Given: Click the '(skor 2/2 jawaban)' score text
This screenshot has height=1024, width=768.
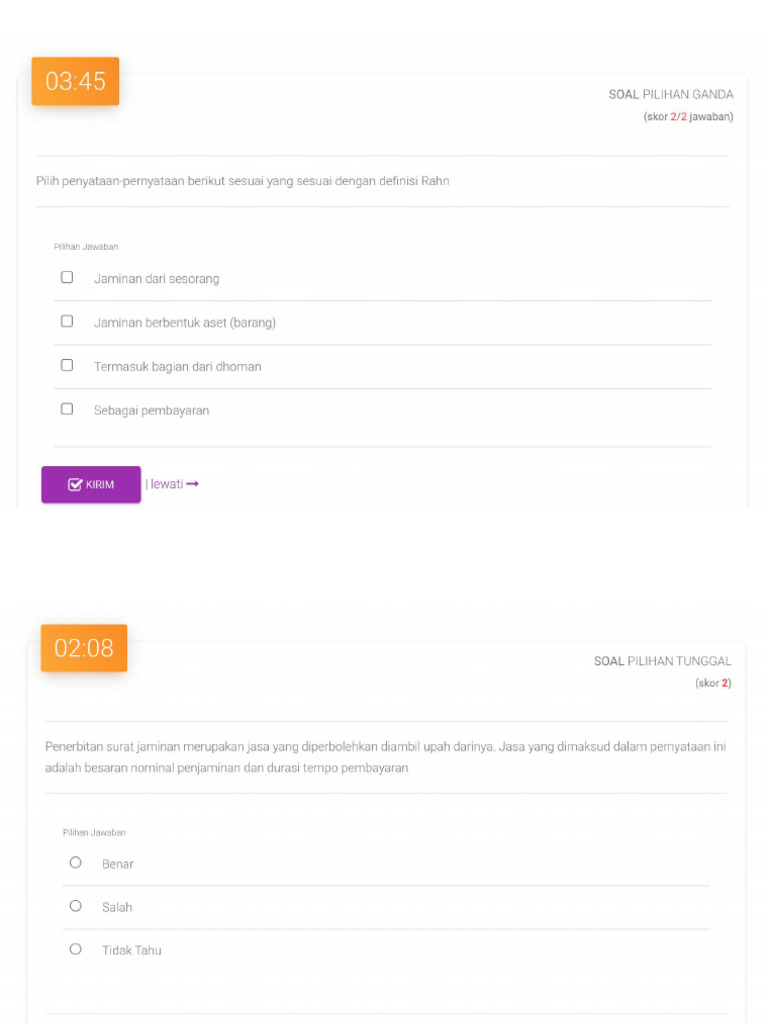Looking at the screenshot, I should point(688,117).
